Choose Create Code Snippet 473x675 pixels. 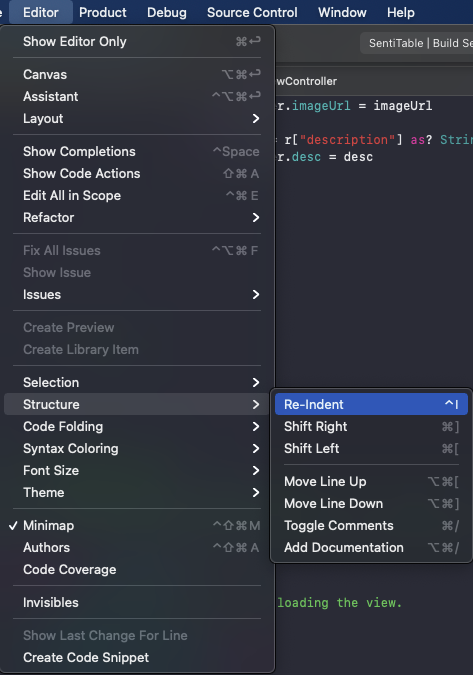(139, 657)
